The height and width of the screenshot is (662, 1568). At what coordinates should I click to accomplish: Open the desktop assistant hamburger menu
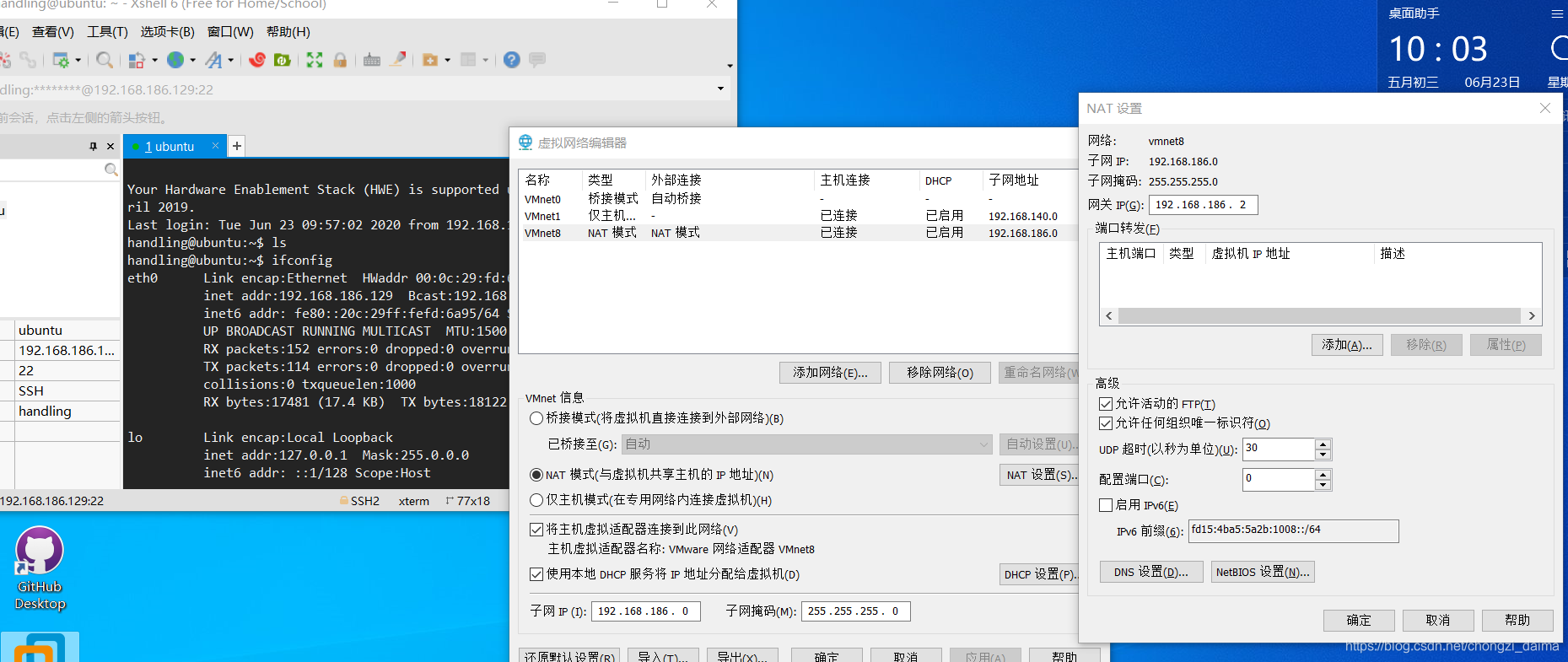[1557, 13]
